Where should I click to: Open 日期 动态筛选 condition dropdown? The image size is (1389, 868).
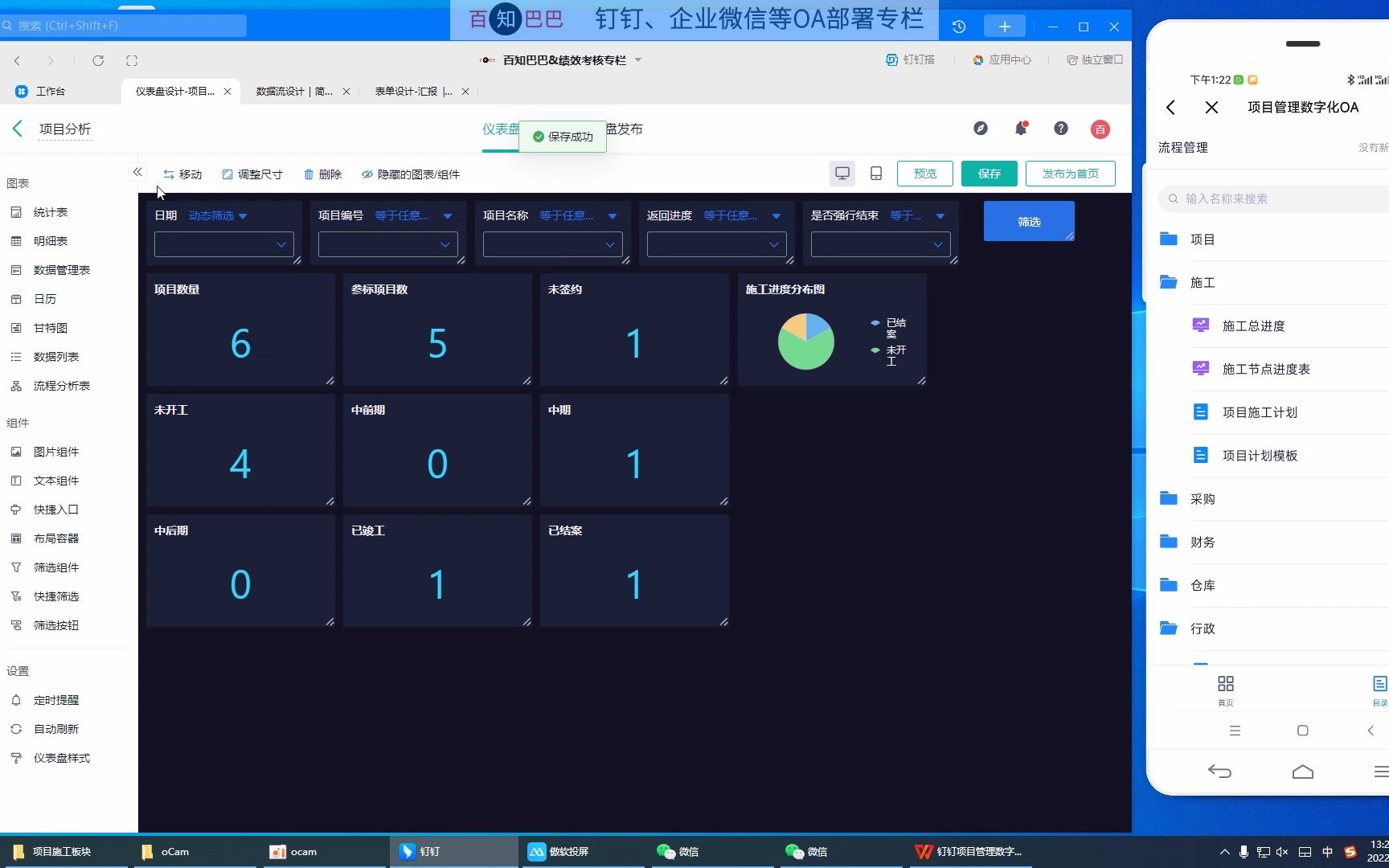(x=218, y=215)
